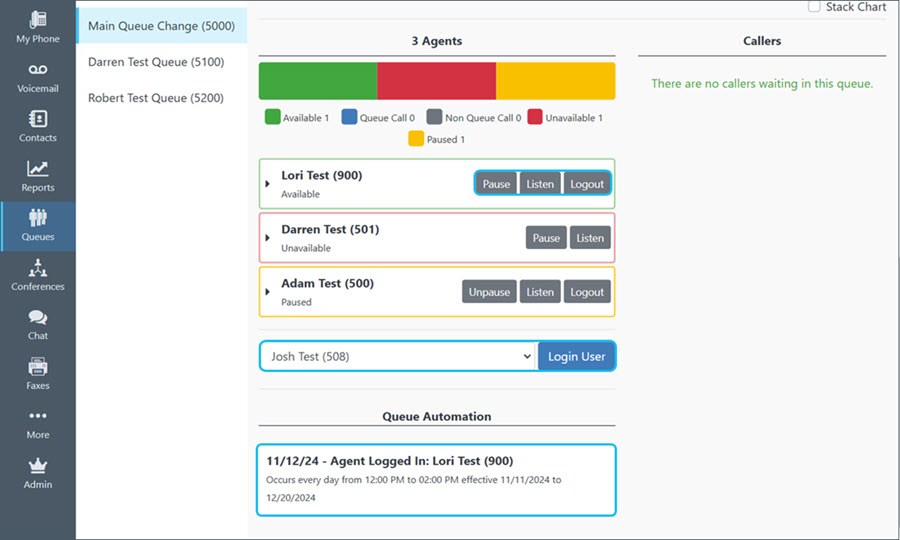This screenshot has width=900, height=540.
Task: Open the Faxes printer icon
Action: click(x=38, y=367)
